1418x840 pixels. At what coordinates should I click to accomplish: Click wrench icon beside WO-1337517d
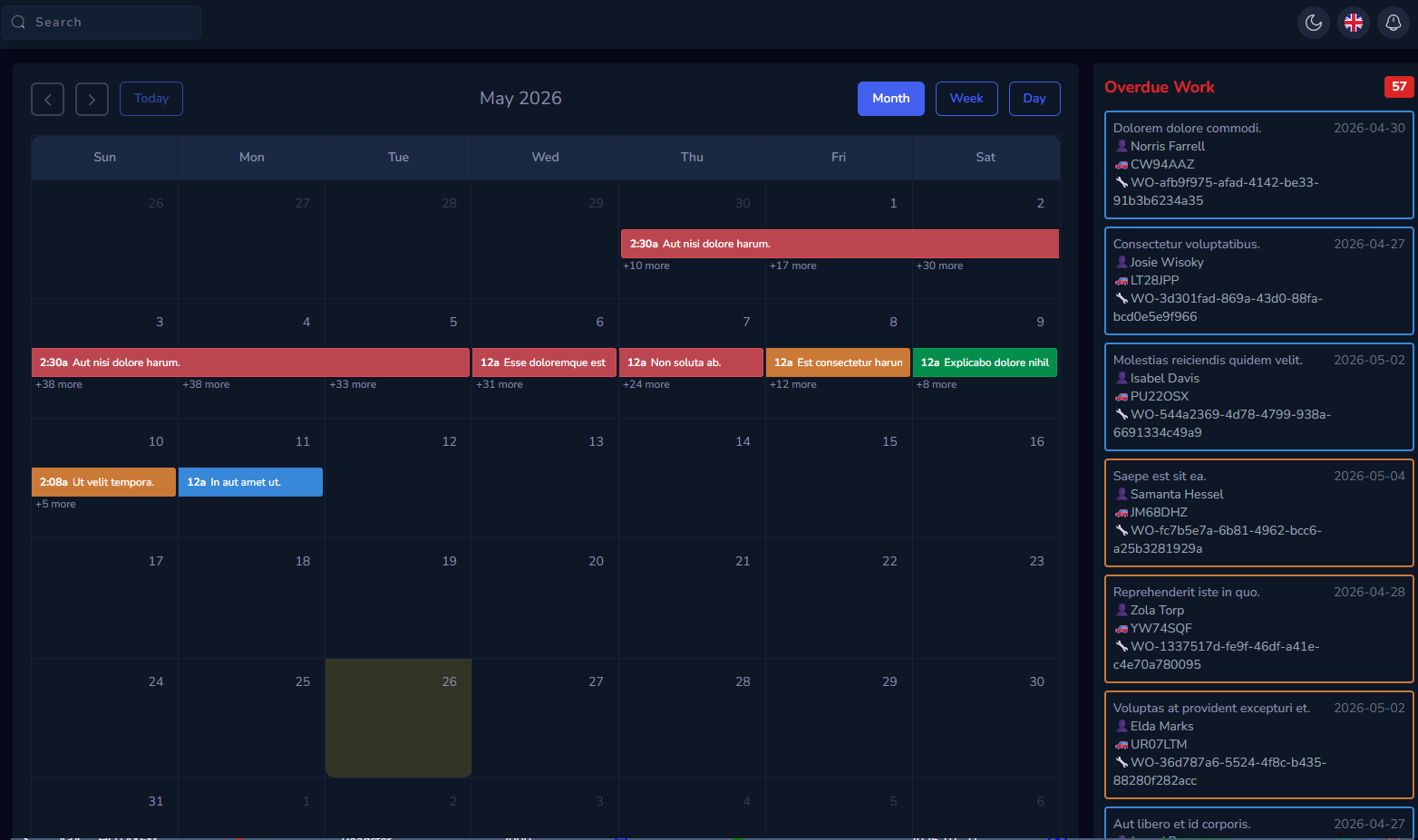[x=1122, y=647]
